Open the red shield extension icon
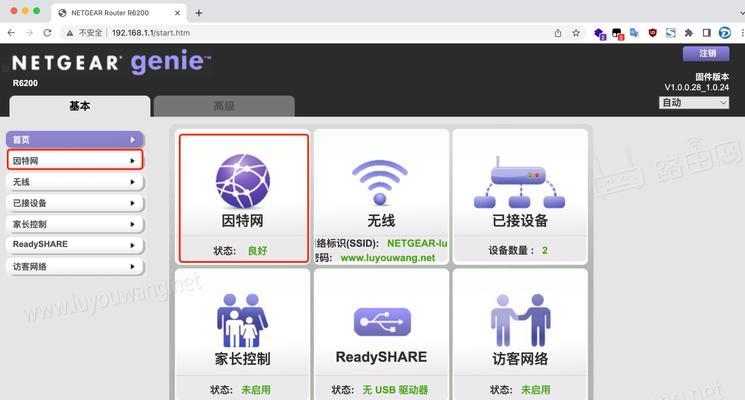This screenshot has height=400, width=745. (652, 33)
